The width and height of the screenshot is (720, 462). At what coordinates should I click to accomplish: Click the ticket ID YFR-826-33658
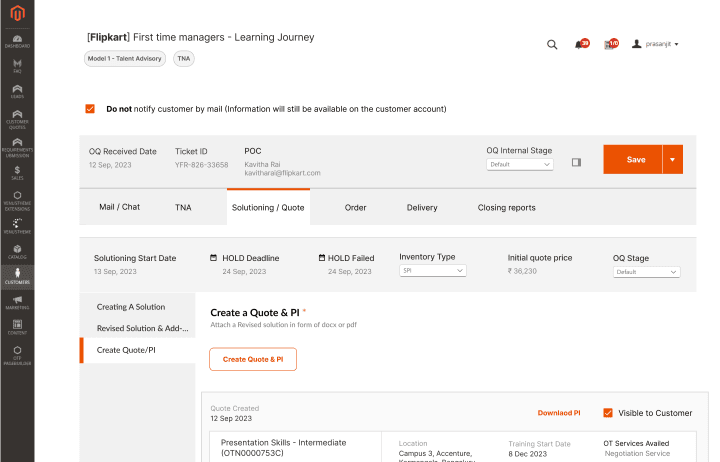201,165
